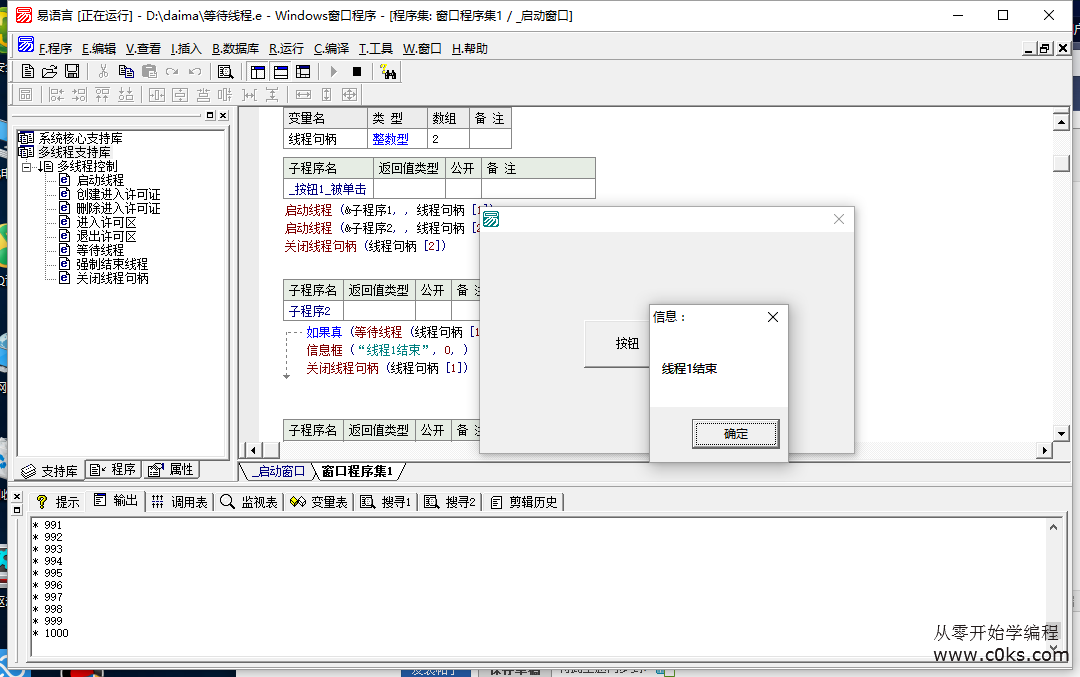Click the Run play triangle icon

(334, 72)
